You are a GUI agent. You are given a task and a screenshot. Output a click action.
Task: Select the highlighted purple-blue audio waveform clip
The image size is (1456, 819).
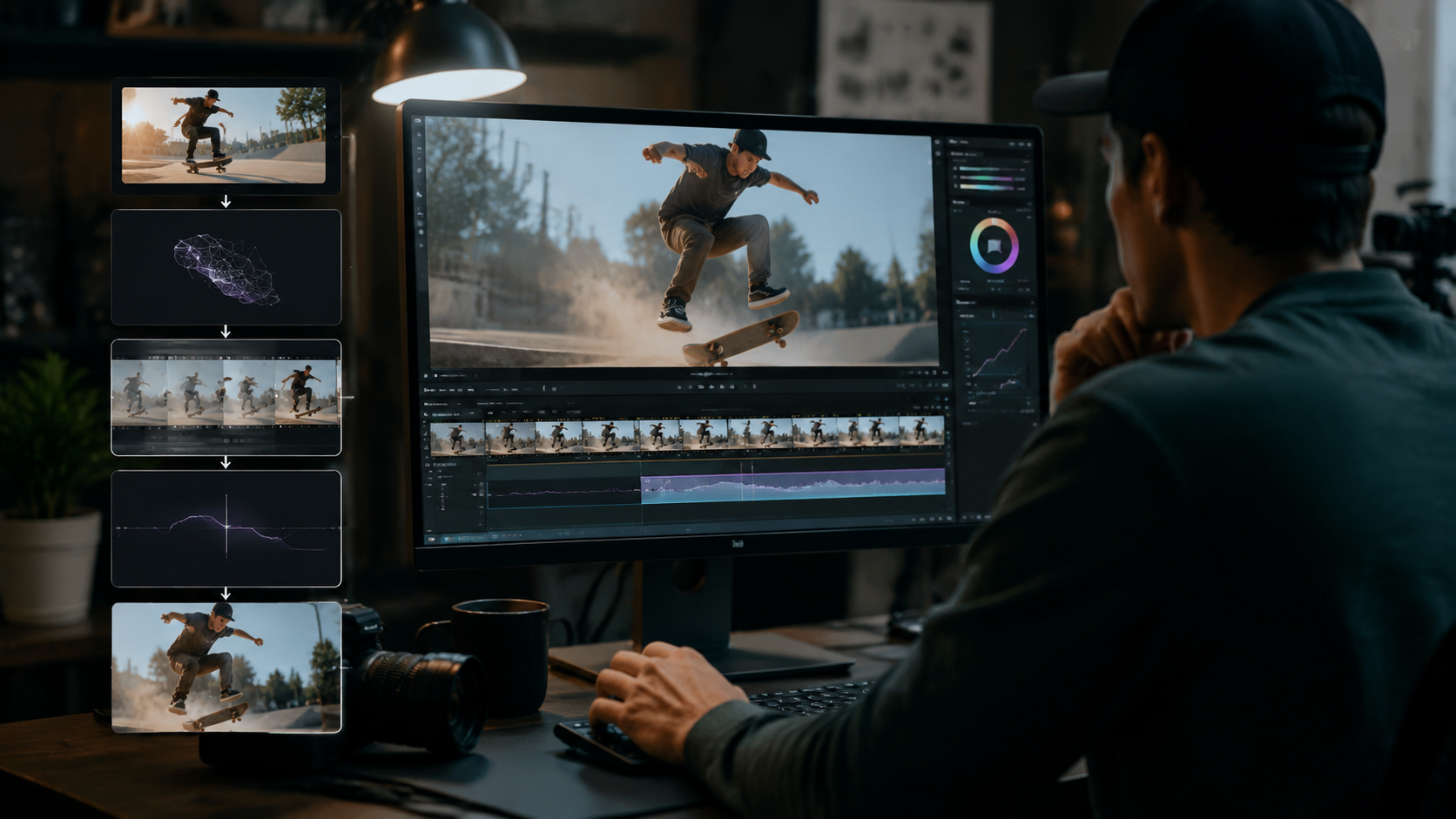(792, 486)
